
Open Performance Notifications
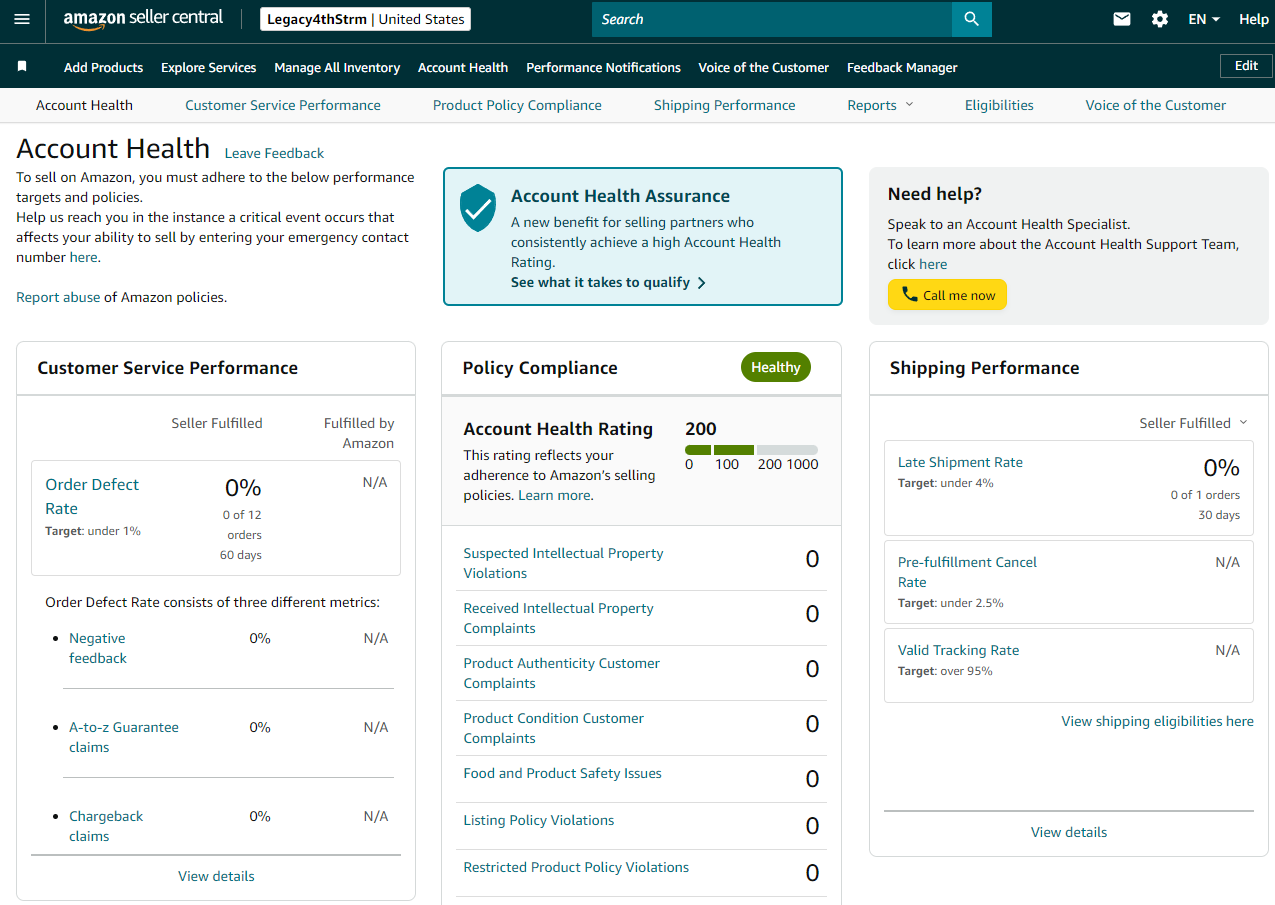603,67
